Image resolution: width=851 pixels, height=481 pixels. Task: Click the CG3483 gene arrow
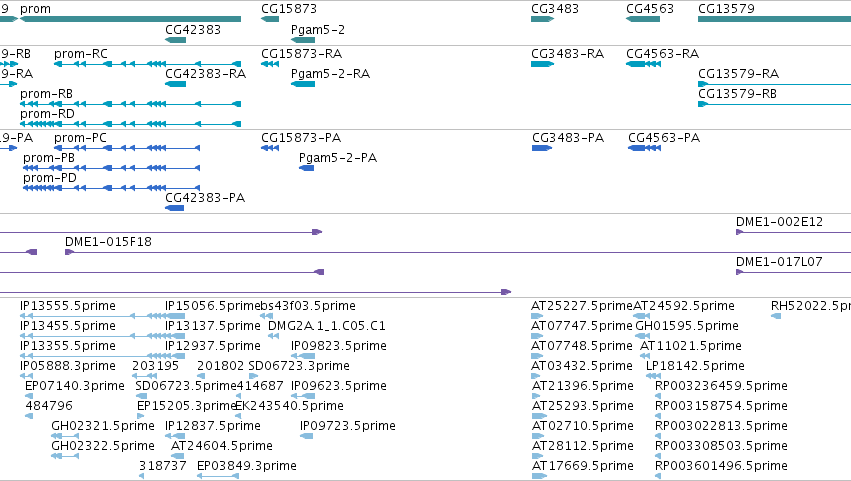542,19
